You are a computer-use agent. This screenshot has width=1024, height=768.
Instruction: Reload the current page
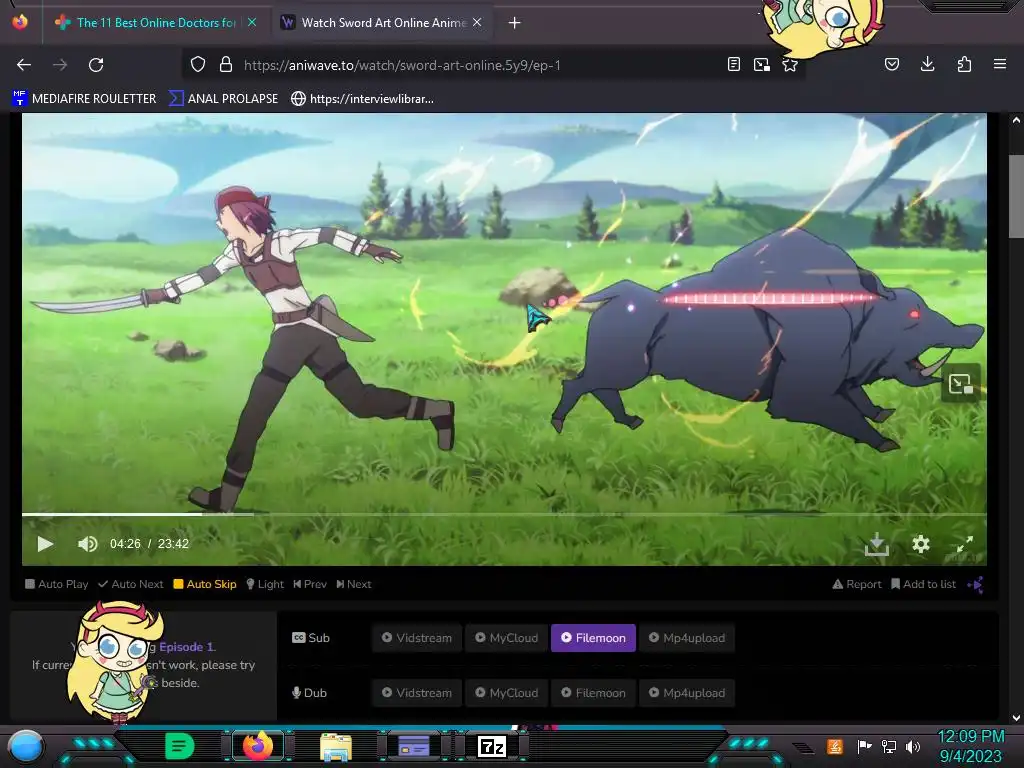(96, 65)
